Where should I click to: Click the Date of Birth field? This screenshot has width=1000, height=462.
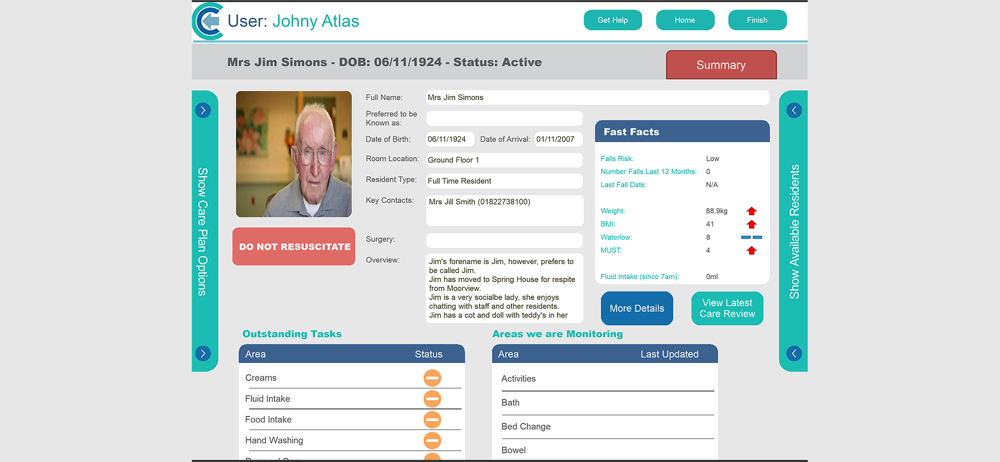(x=450, y=139)
